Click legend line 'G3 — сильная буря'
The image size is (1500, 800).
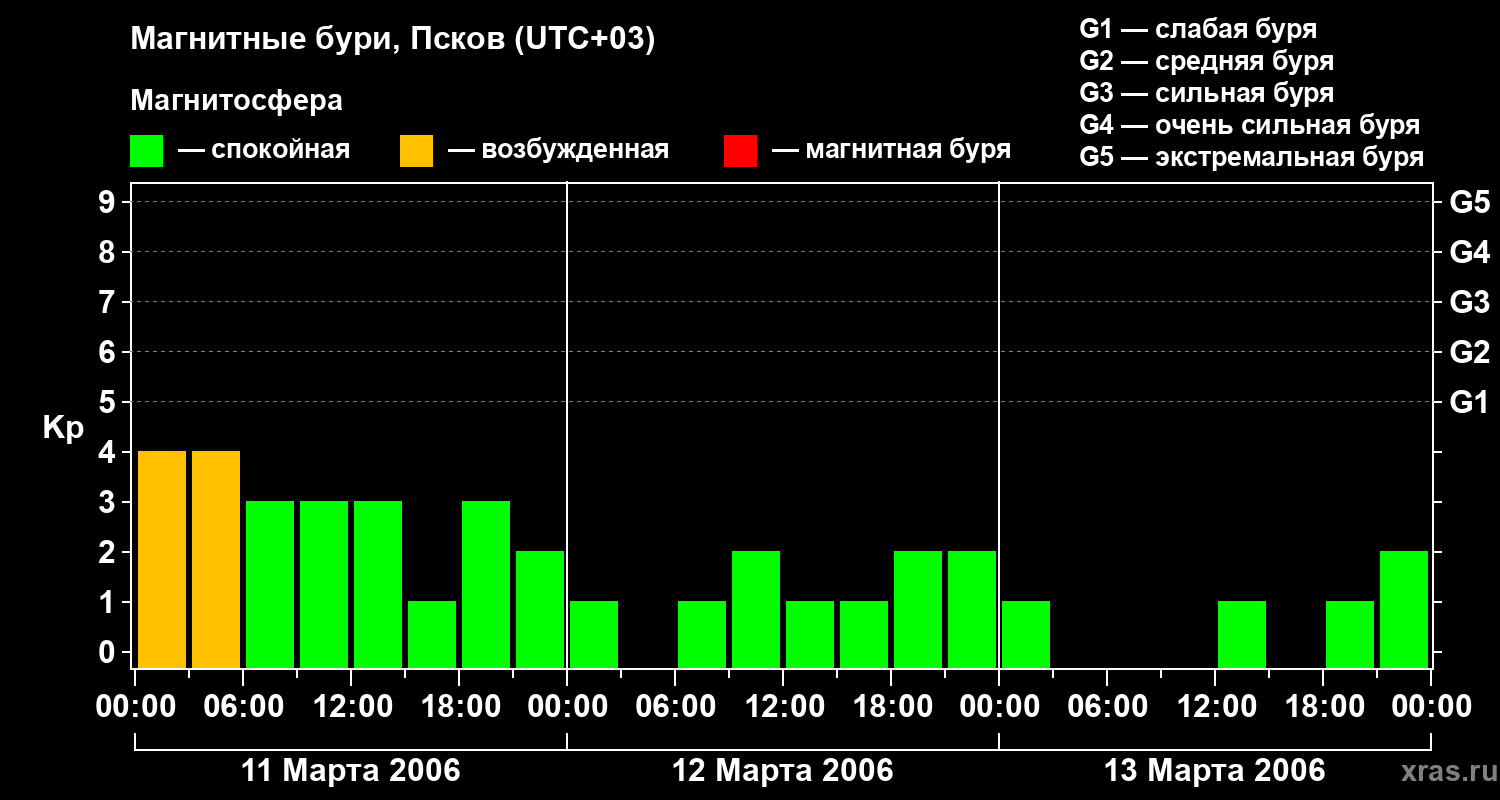pos(1207,93)
